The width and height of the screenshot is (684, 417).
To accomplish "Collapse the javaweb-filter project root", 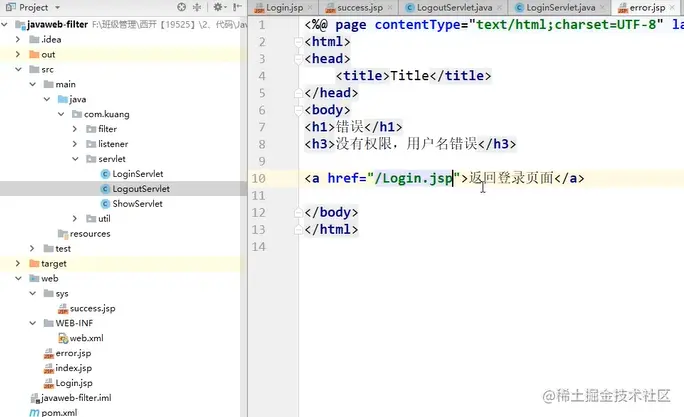I will 5,24.
